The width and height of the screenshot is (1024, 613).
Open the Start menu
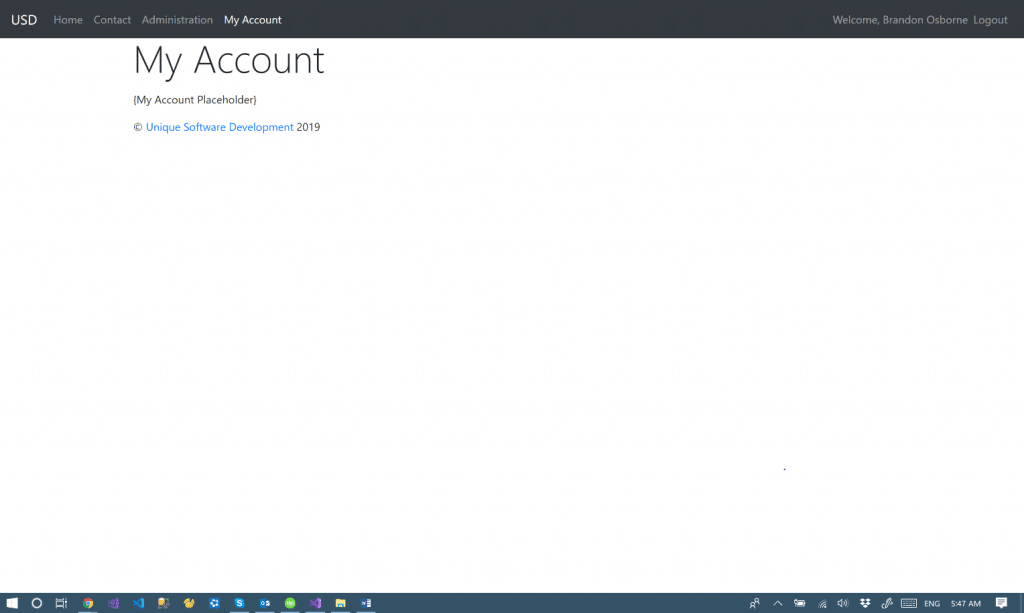(x=13, y=603)
